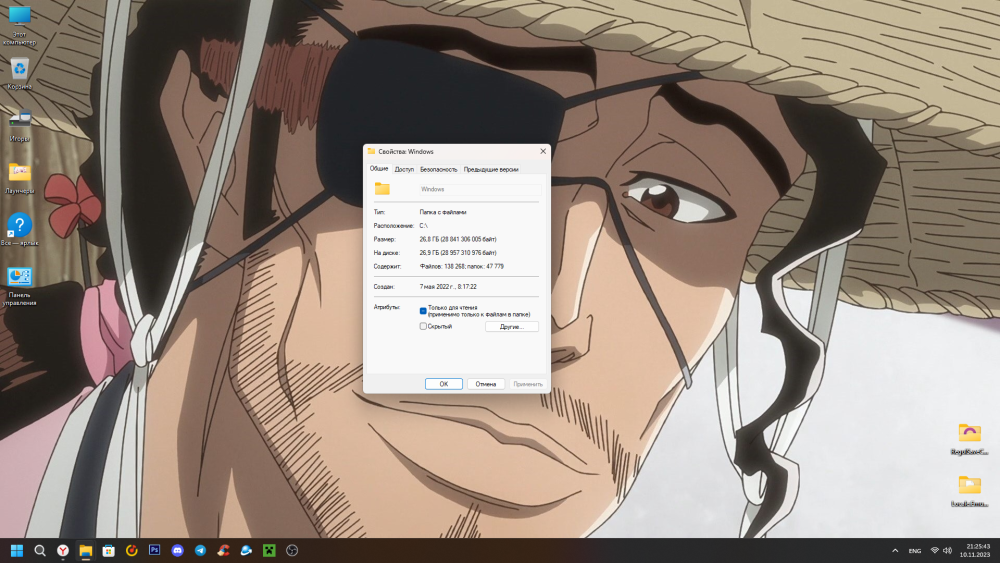Show hidden tray icons chevron
This screenshot has width=1000, height=563.
(x=895, y=550)
